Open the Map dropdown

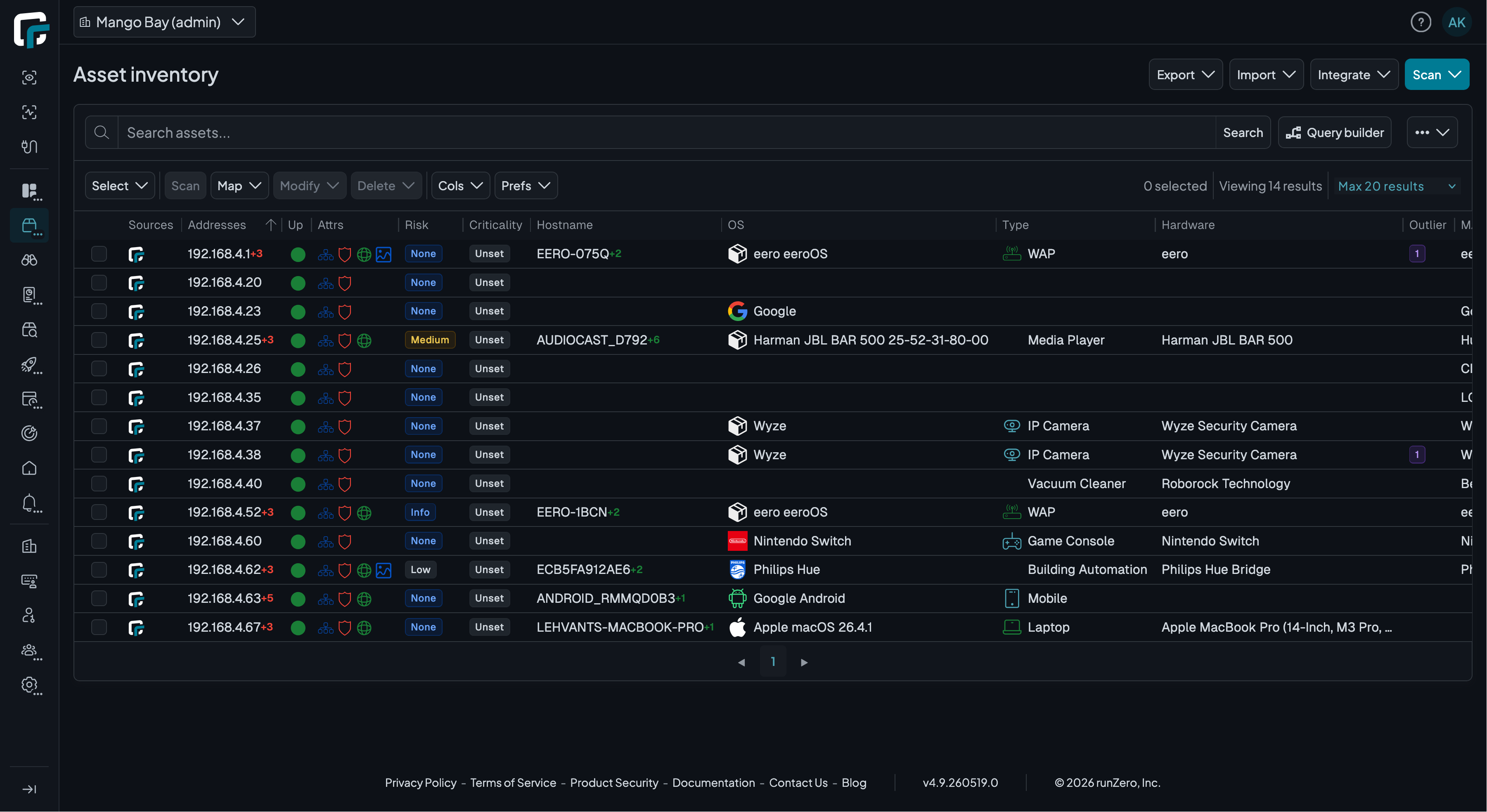[x=239, y=186]
